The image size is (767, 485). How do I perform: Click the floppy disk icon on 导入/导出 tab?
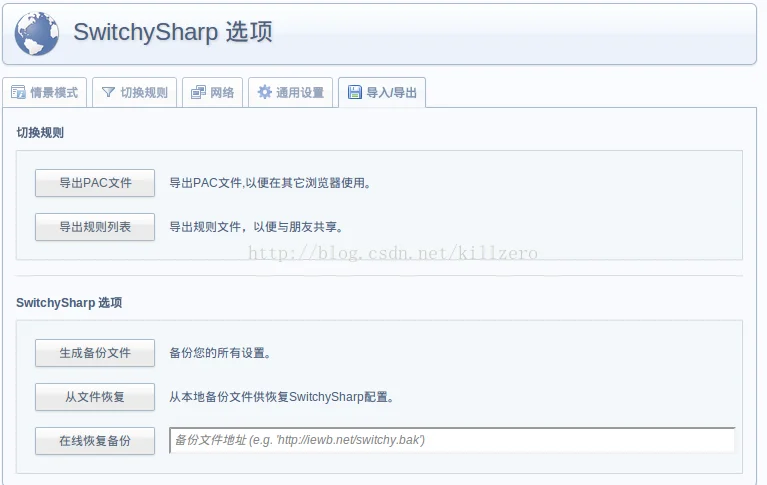pyautogui.click(x=355, y=92)
